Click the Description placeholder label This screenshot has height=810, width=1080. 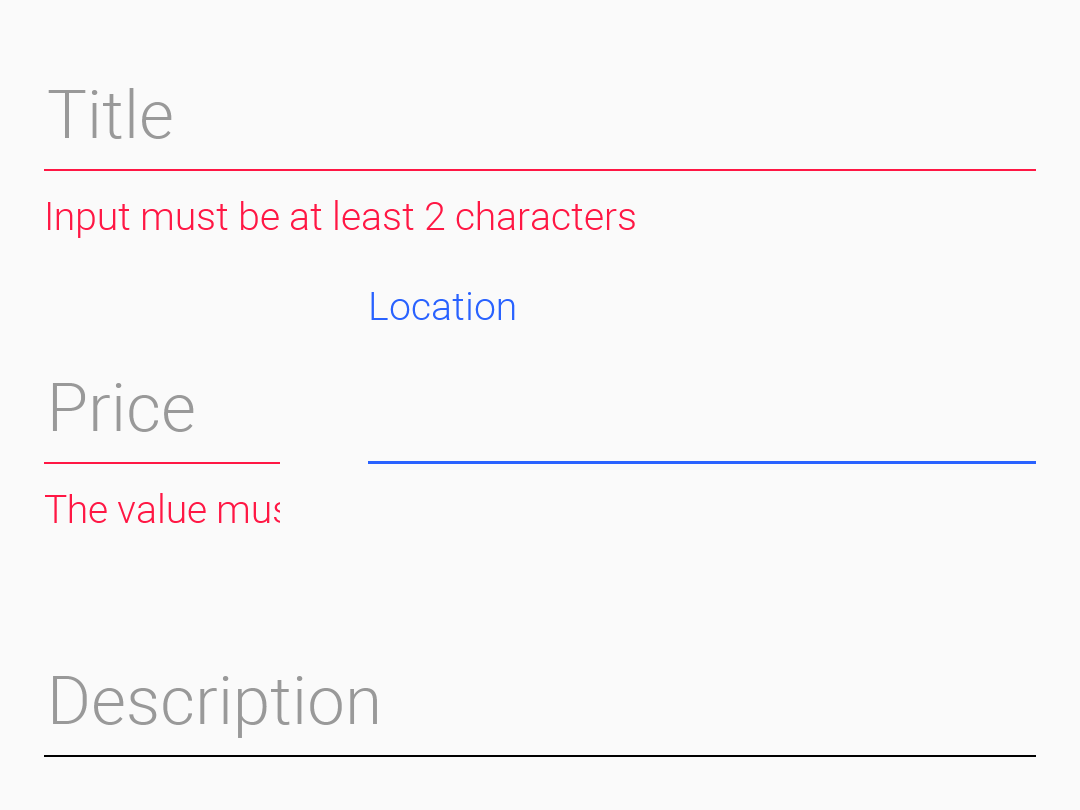pyautogui.click(x=214, y=700)
